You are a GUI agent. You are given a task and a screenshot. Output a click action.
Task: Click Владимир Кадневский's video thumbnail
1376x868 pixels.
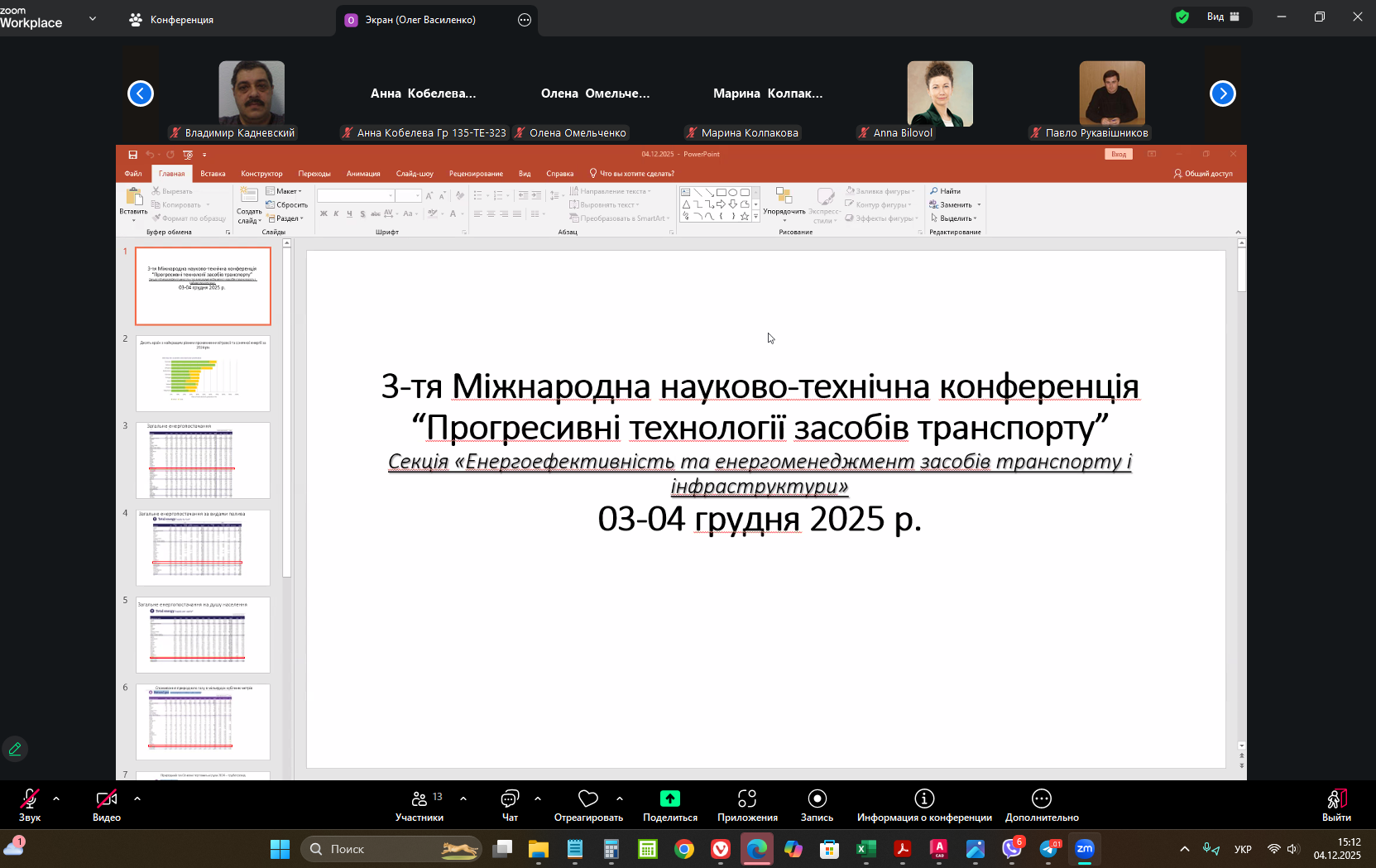(251, 93)
